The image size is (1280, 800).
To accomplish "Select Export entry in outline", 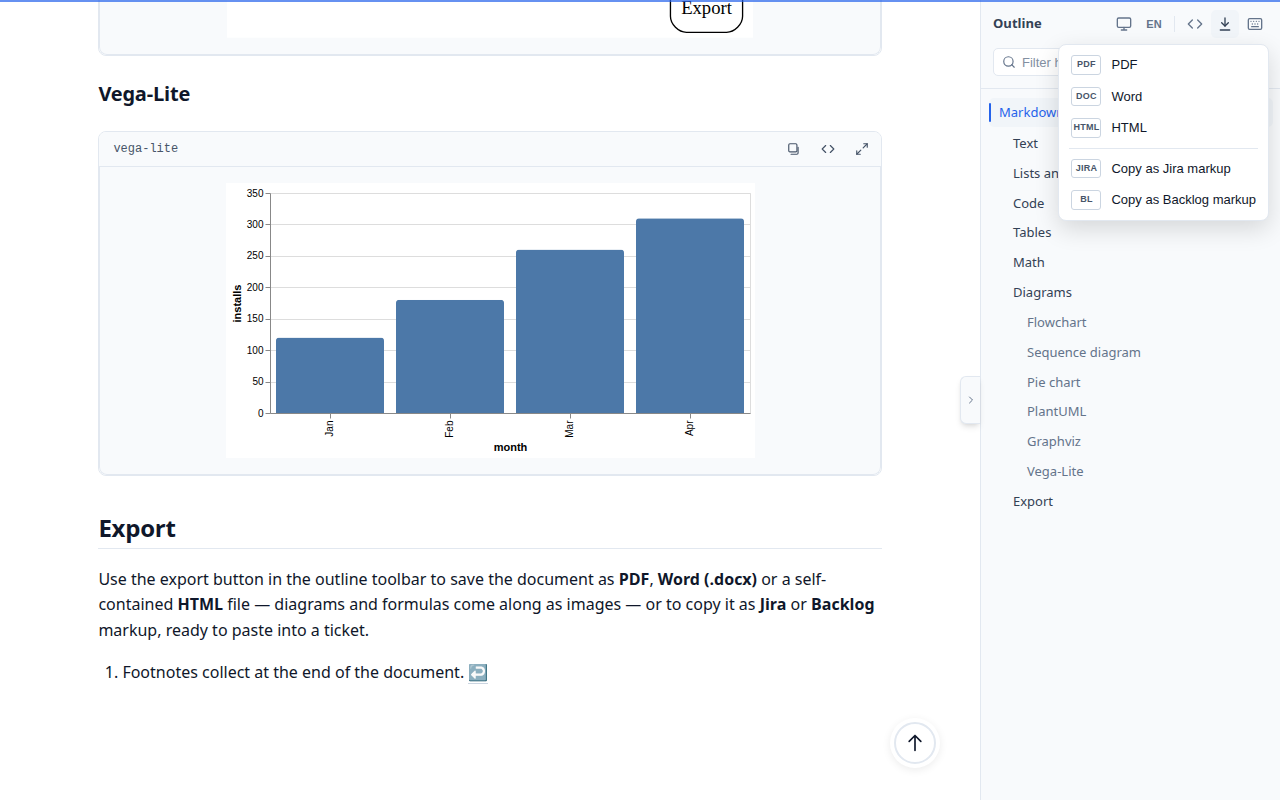I will 1032,501.
